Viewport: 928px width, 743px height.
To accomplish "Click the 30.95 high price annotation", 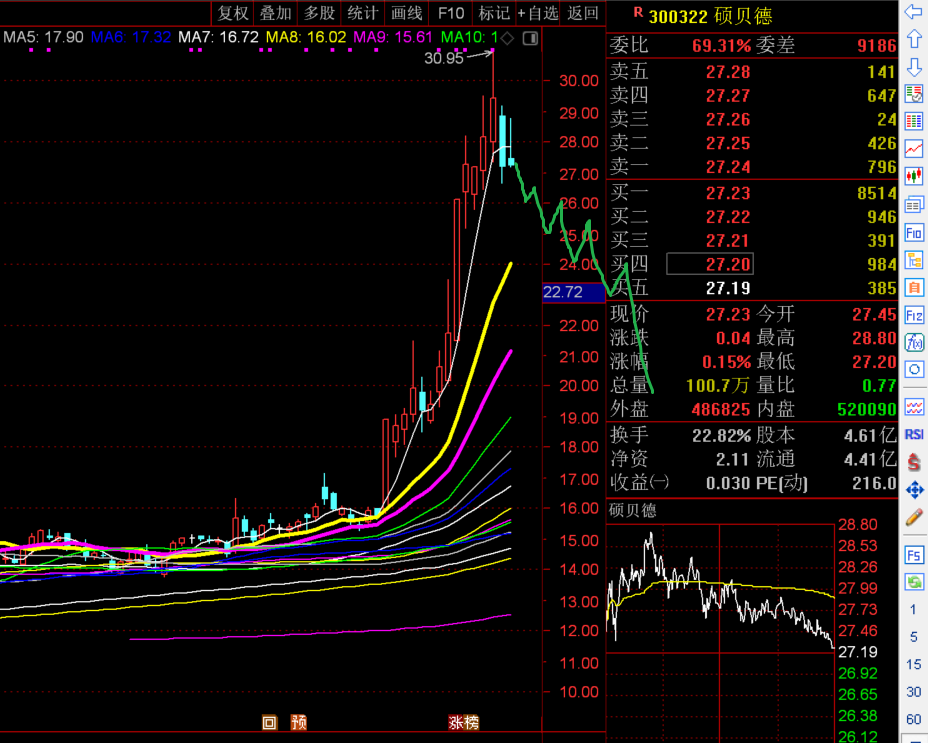I will coord(444,58).
